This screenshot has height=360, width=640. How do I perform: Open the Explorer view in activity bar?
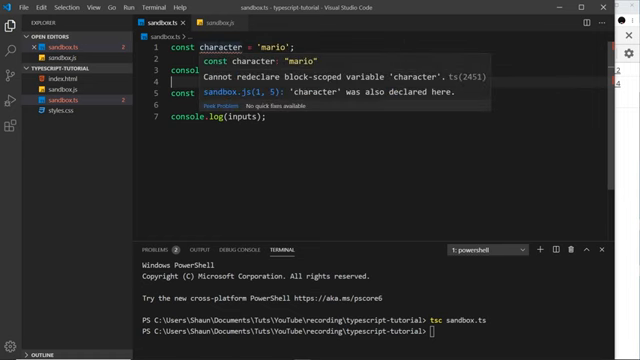click(x=10, y=26)
